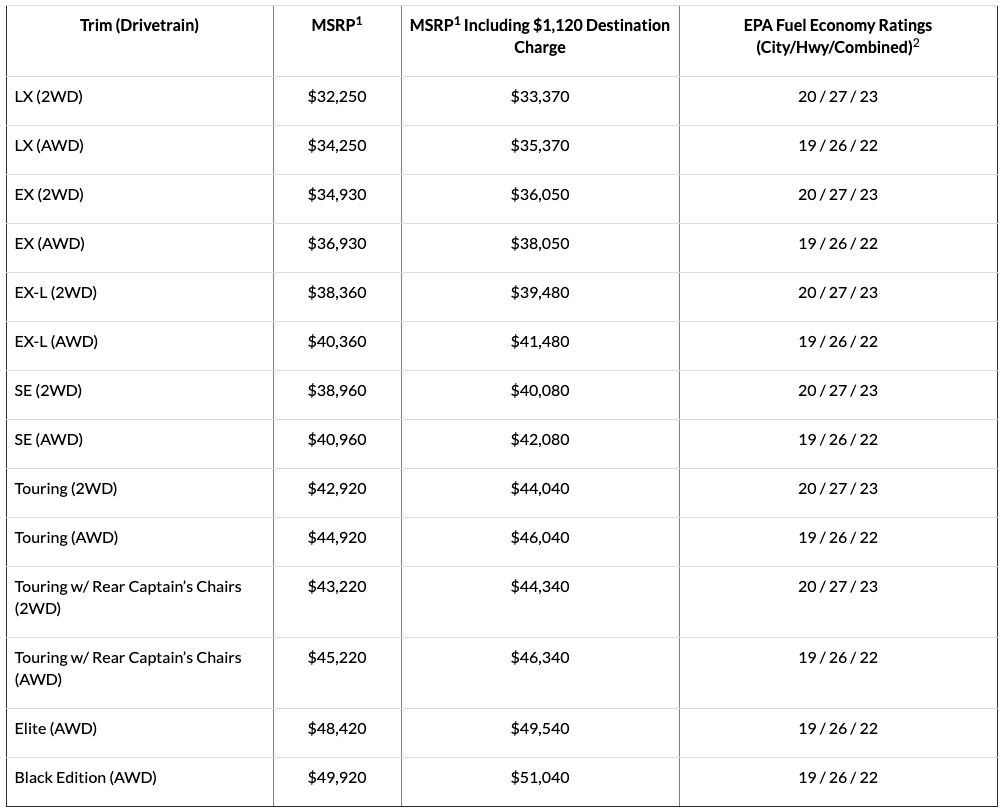The image size is (1003, 812).
Task: Click the Black Edition (AWD) row label
Action: tap(86, 778)
